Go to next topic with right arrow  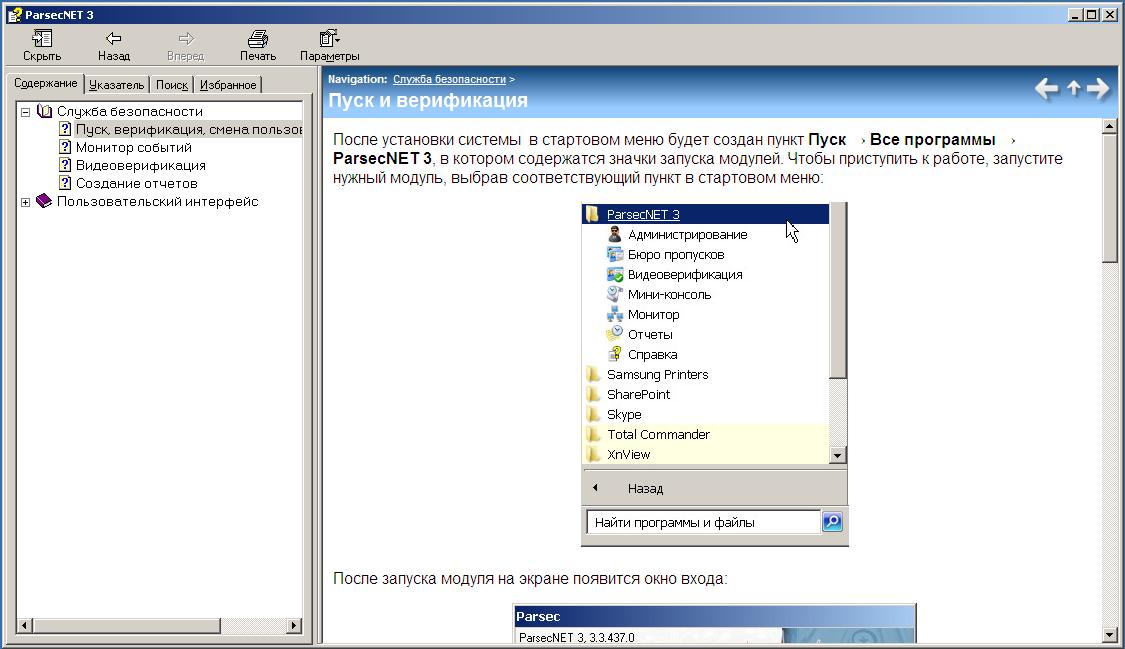tap(1098, 89)
